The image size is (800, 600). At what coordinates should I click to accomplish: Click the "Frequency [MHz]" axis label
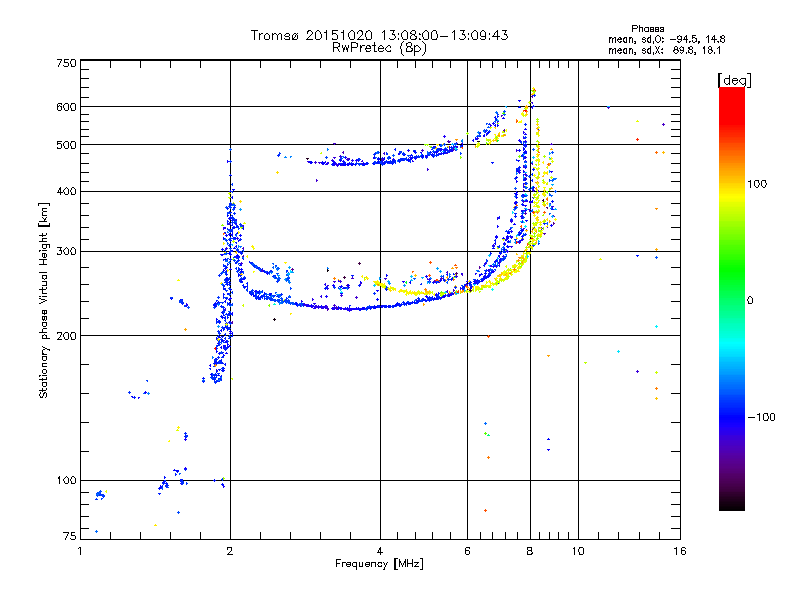click(379, 564)
